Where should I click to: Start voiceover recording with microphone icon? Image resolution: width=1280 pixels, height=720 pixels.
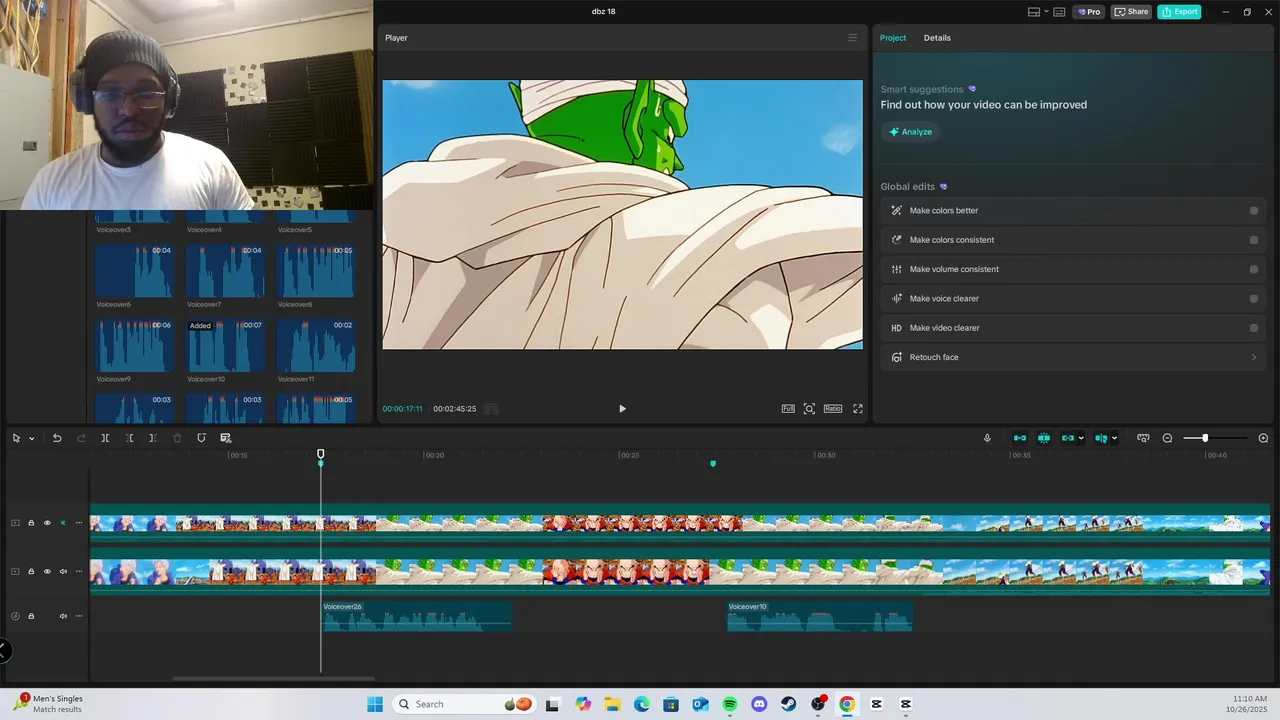[987, 438]
